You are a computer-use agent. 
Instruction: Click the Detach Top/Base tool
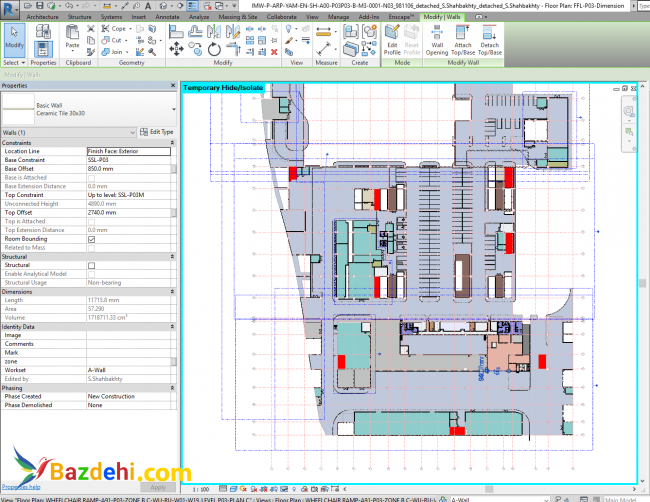tap(490, 38)
